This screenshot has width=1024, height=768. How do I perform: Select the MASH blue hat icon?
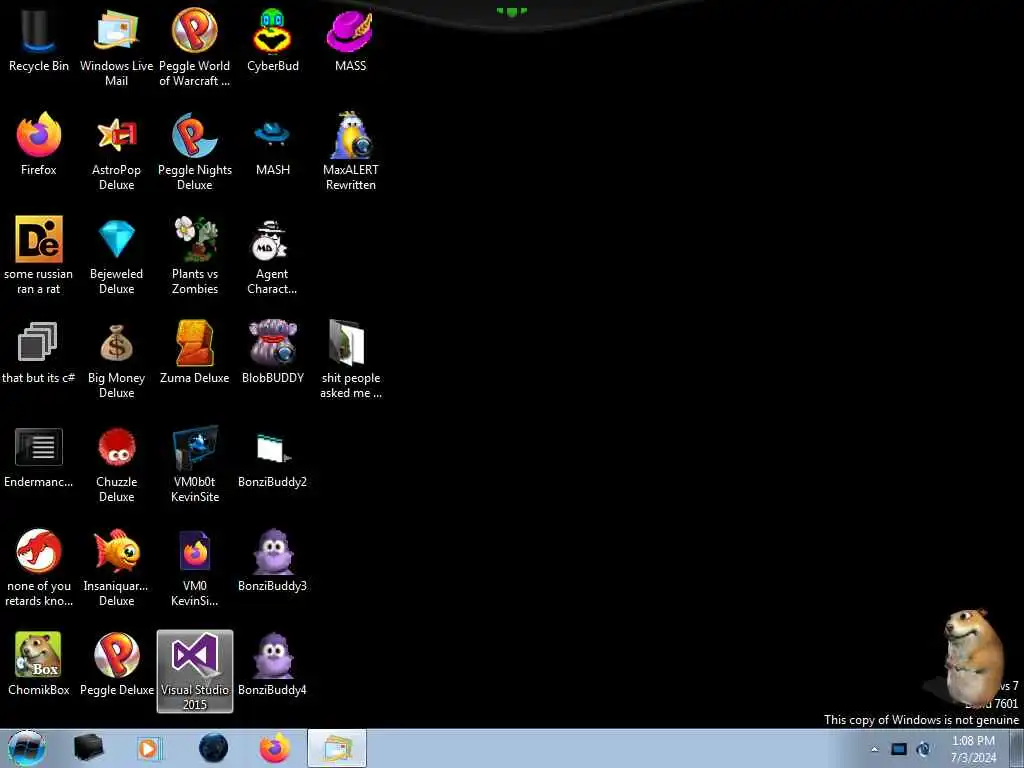point(273,144)
